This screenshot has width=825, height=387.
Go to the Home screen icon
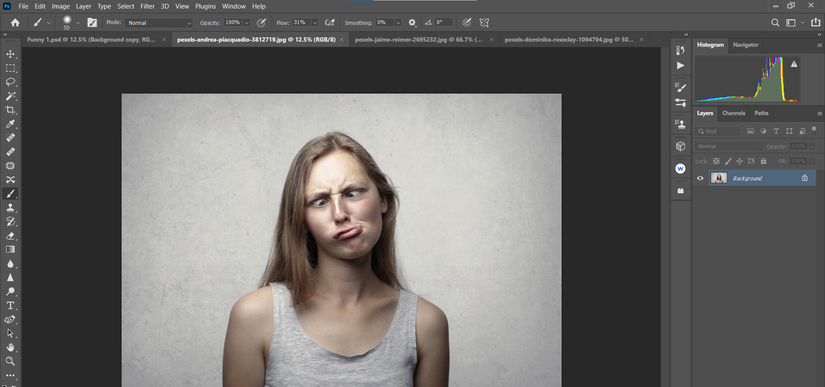(15, 23)
